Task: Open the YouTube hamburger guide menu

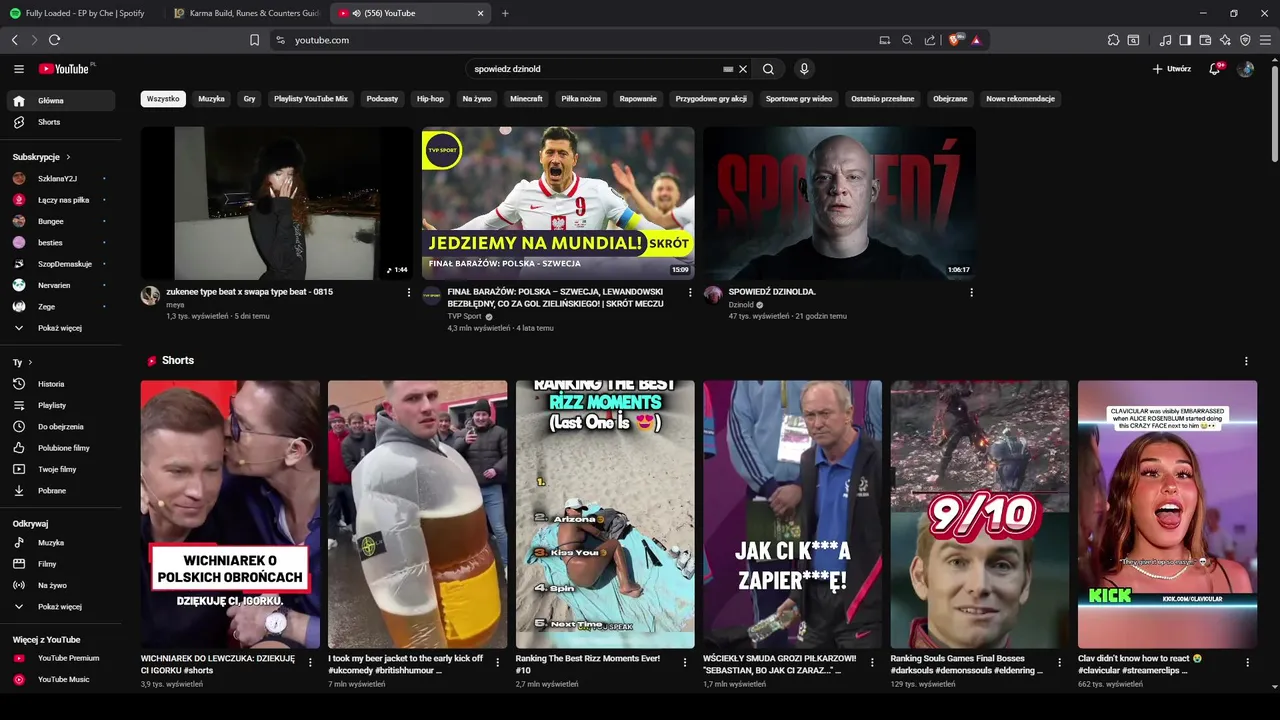Action: 19,69
